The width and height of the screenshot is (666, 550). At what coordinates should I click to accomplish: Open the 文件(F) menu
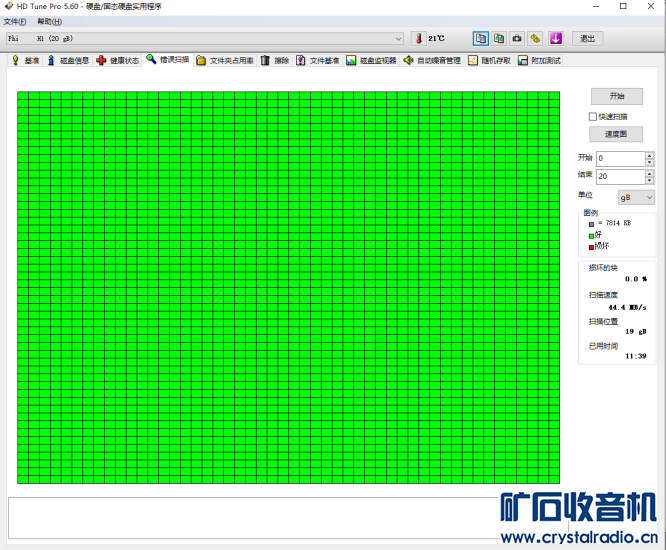pos(15,22)
